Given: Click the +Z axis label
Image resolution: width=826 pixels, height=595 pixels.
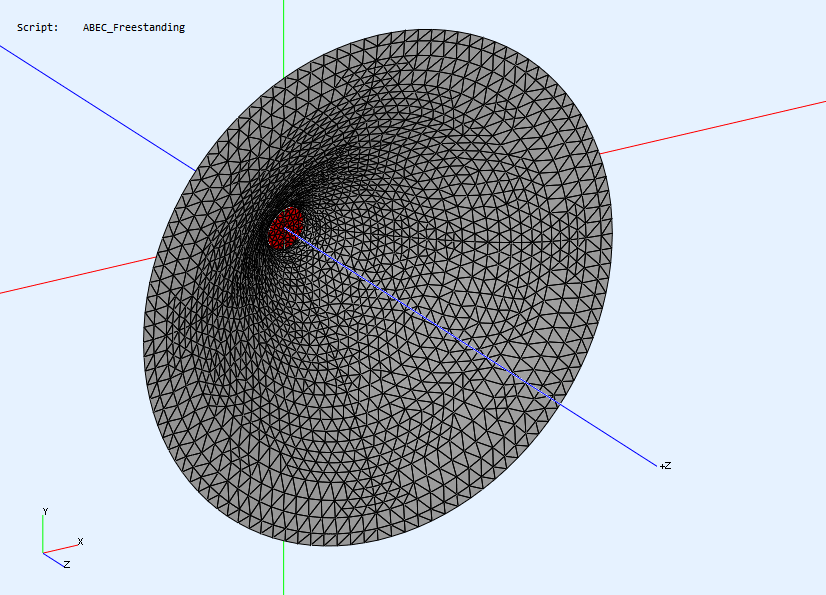Looking at the screenshot, I should coord(665,465).
